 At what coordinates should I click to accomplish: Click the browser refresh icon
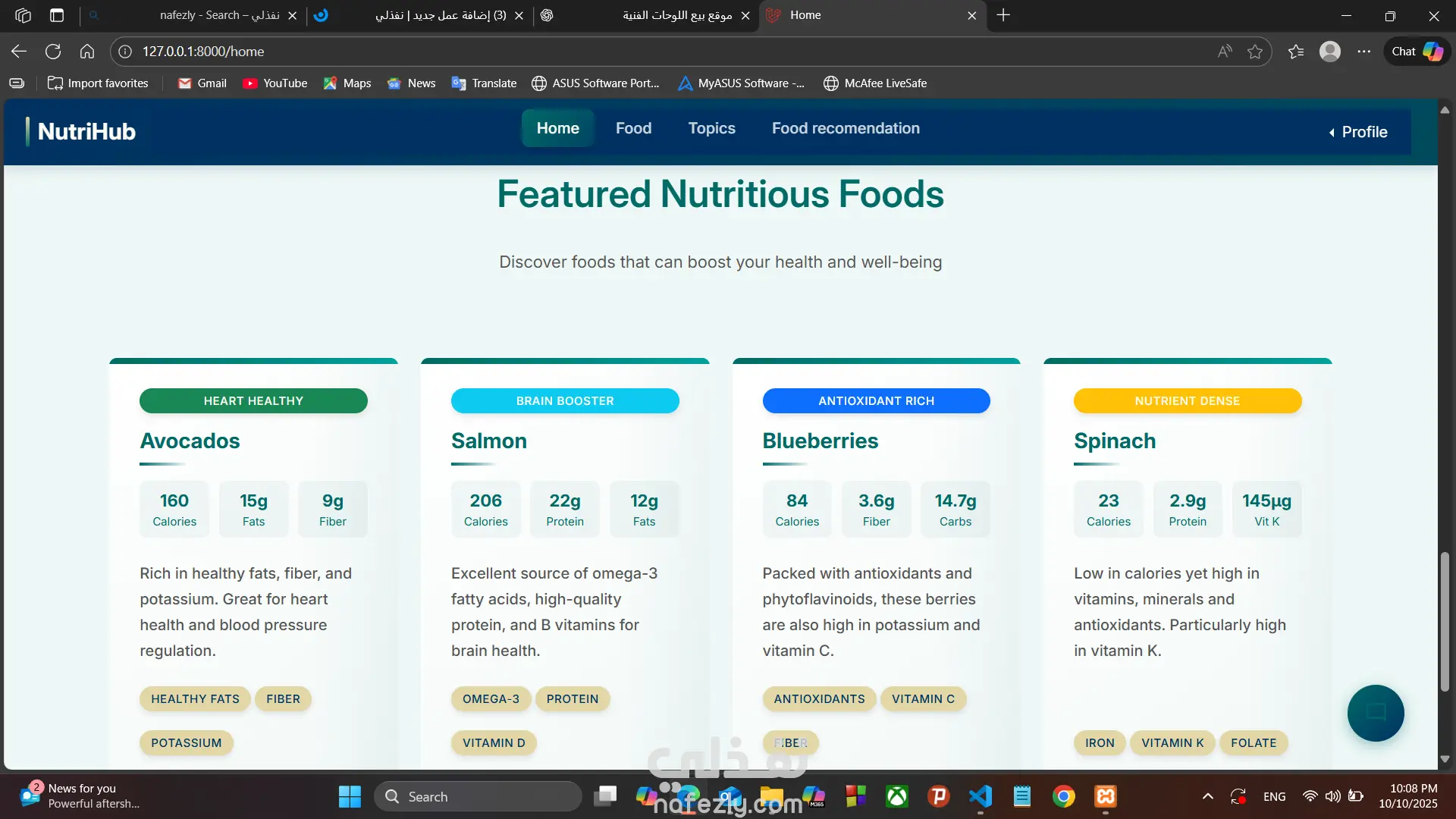coord(53,52)
